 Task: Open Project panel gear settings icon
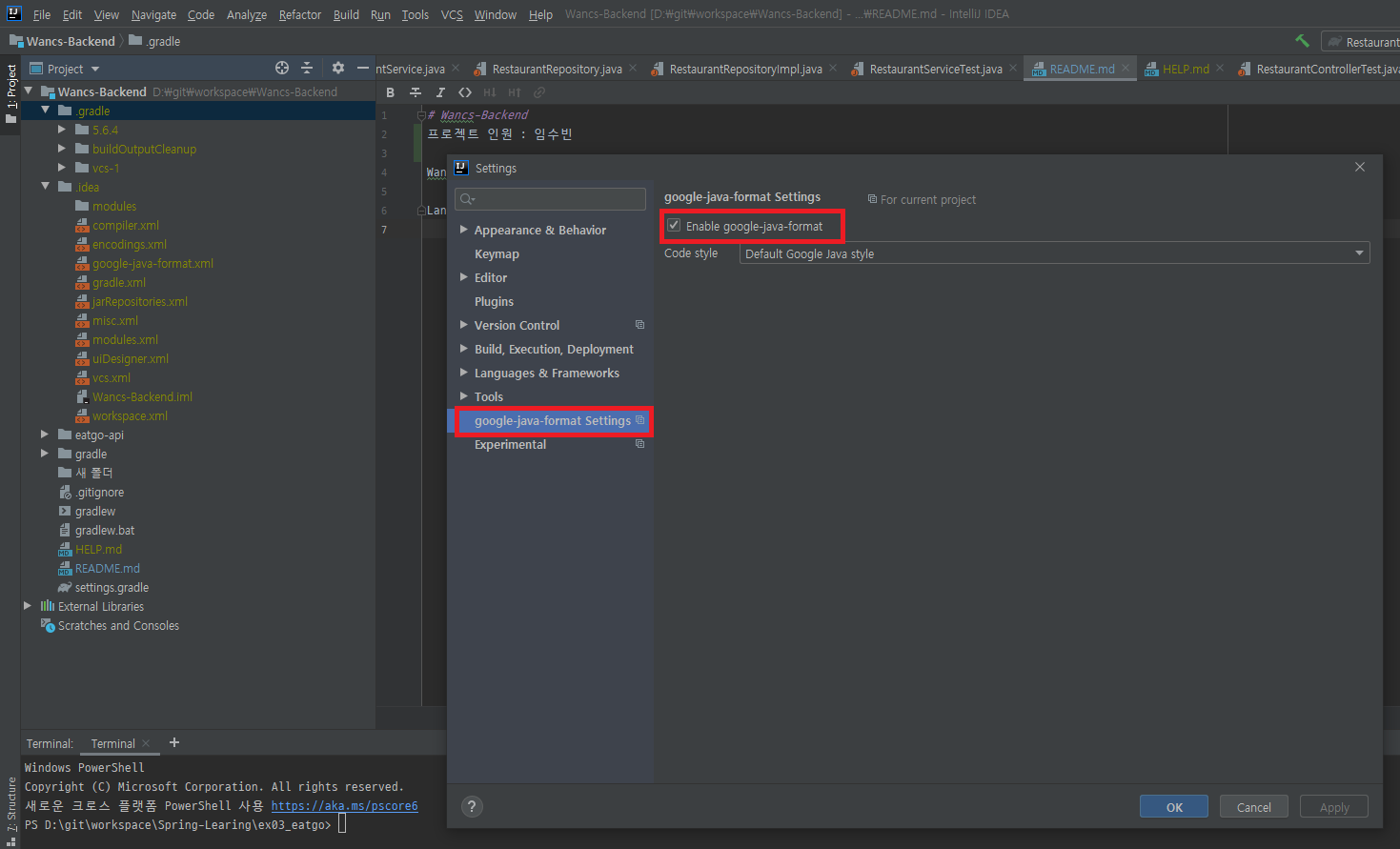(338, 68)
